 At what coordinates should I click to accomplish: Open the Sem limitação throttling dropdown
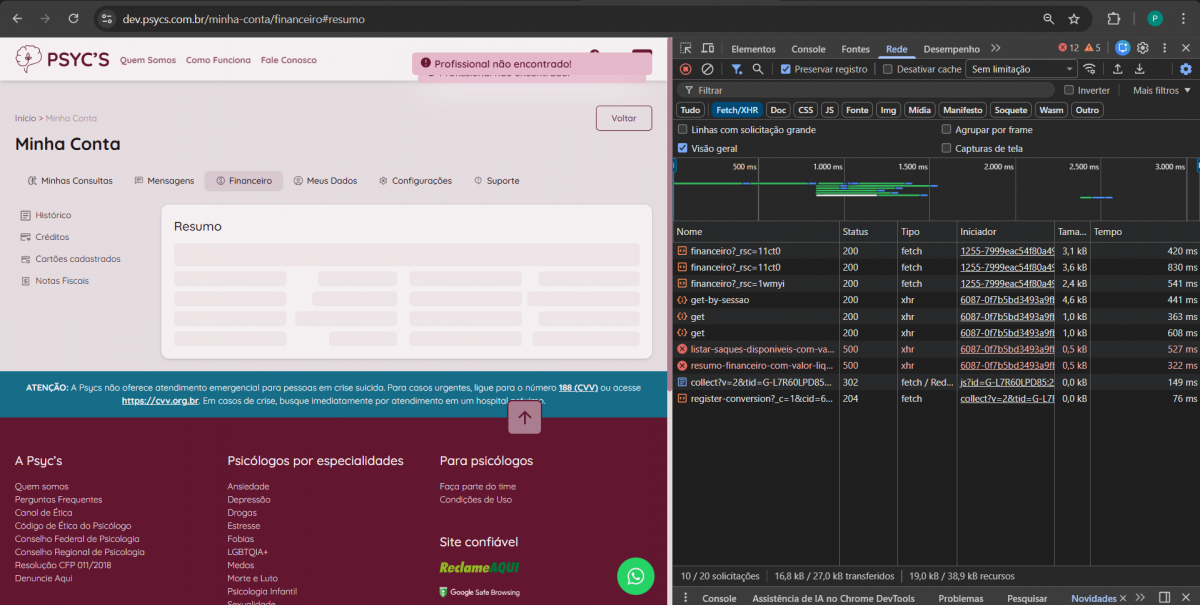pos(1021,69)
